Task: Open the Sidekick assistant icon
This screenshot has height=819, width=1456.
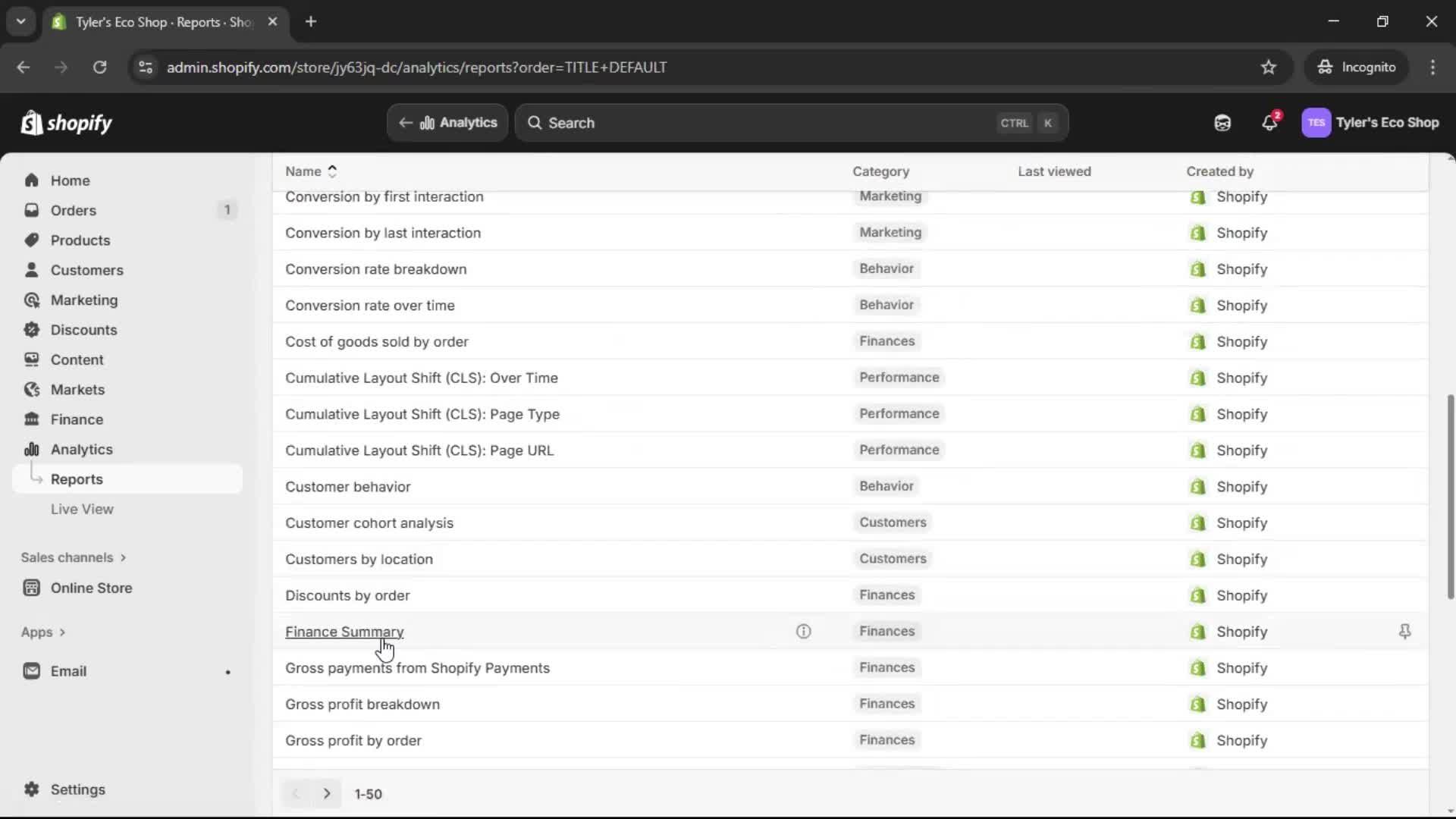Action: coord(1222,122)
